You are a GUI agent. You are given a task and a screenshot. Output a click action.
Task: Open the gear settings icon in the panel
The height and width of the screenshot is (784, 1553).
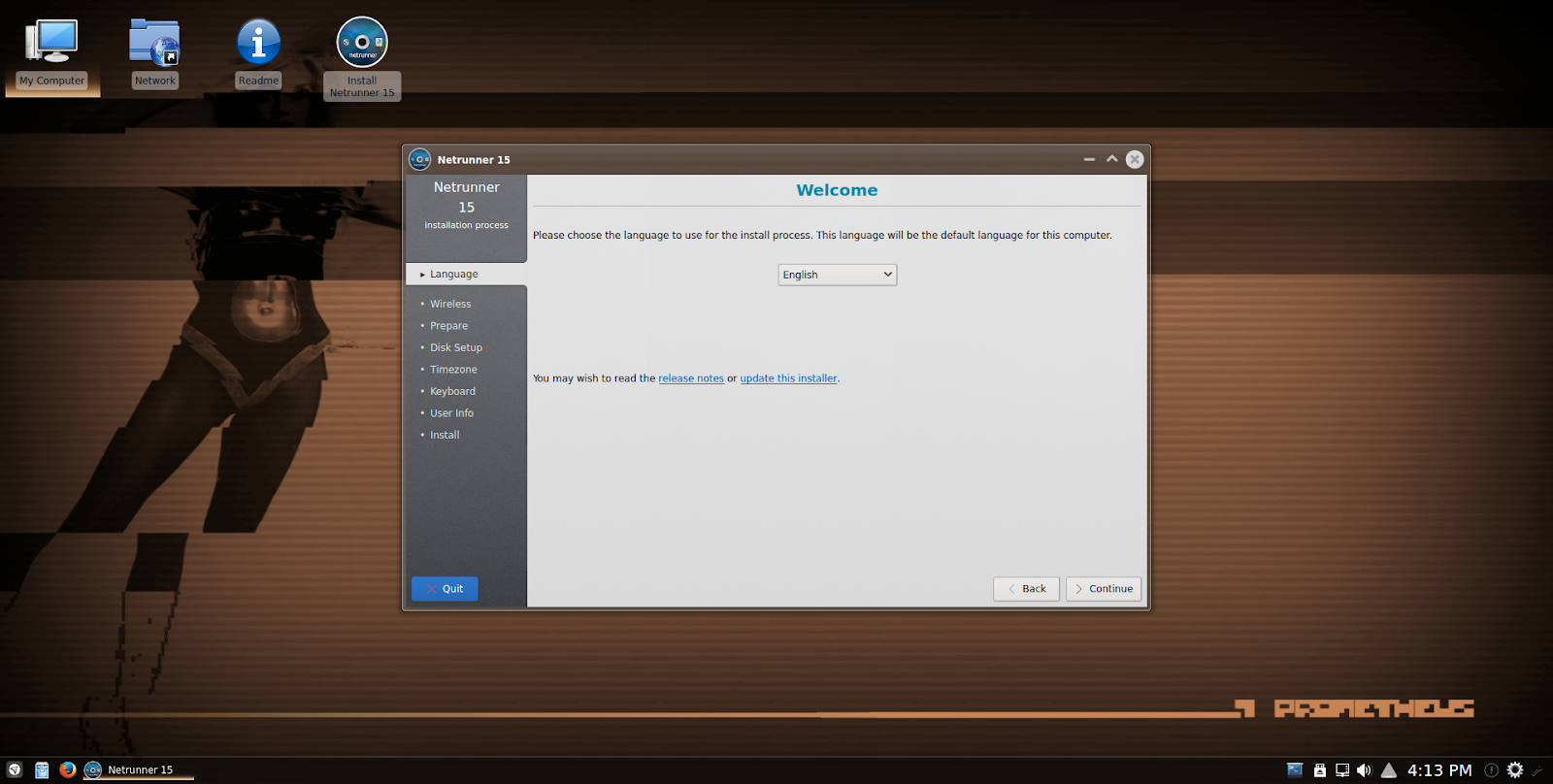tap(1515, 769)
